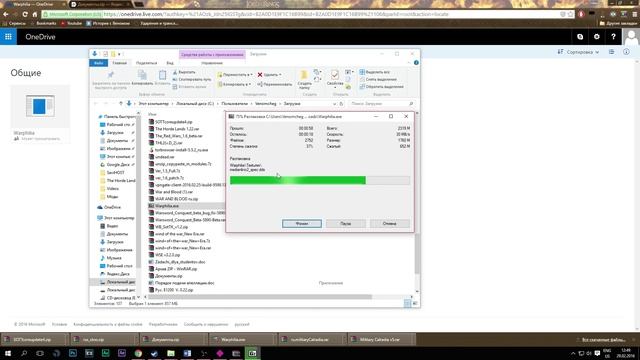
Task: Click the pin to Quick Access ribbon icon
Action: (111, 79)
